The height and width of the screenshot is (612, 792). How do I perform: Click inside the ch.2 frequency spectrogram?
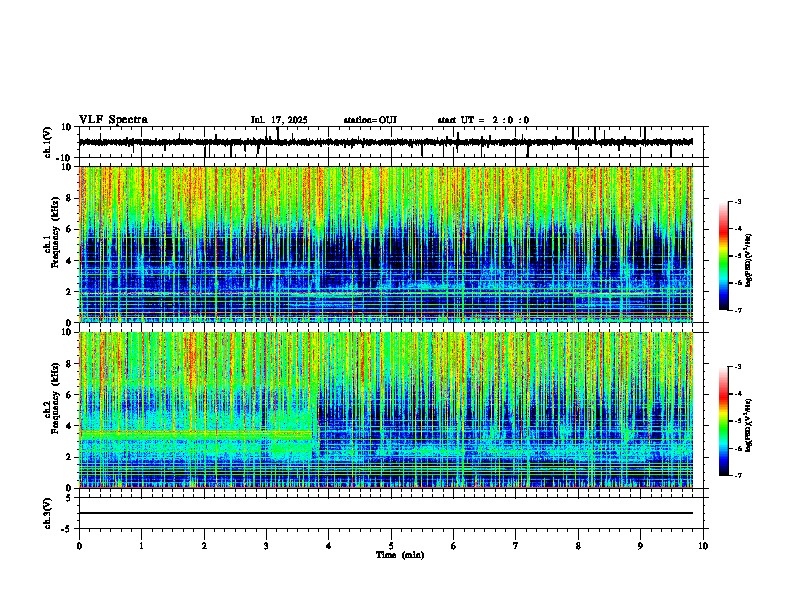click(x=386, y=410)
